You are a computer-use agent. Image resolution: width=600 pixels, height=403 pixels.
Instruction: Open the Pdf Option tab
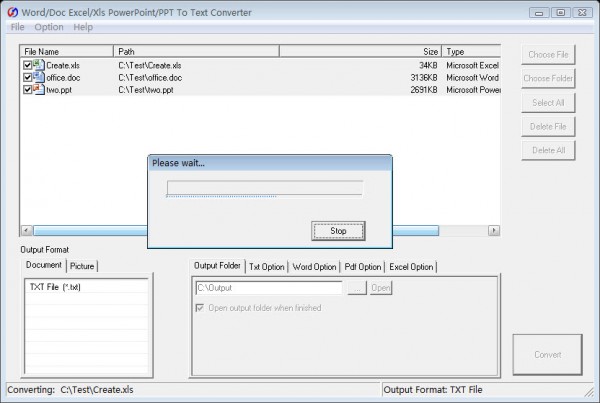click(x=363, y=267)
